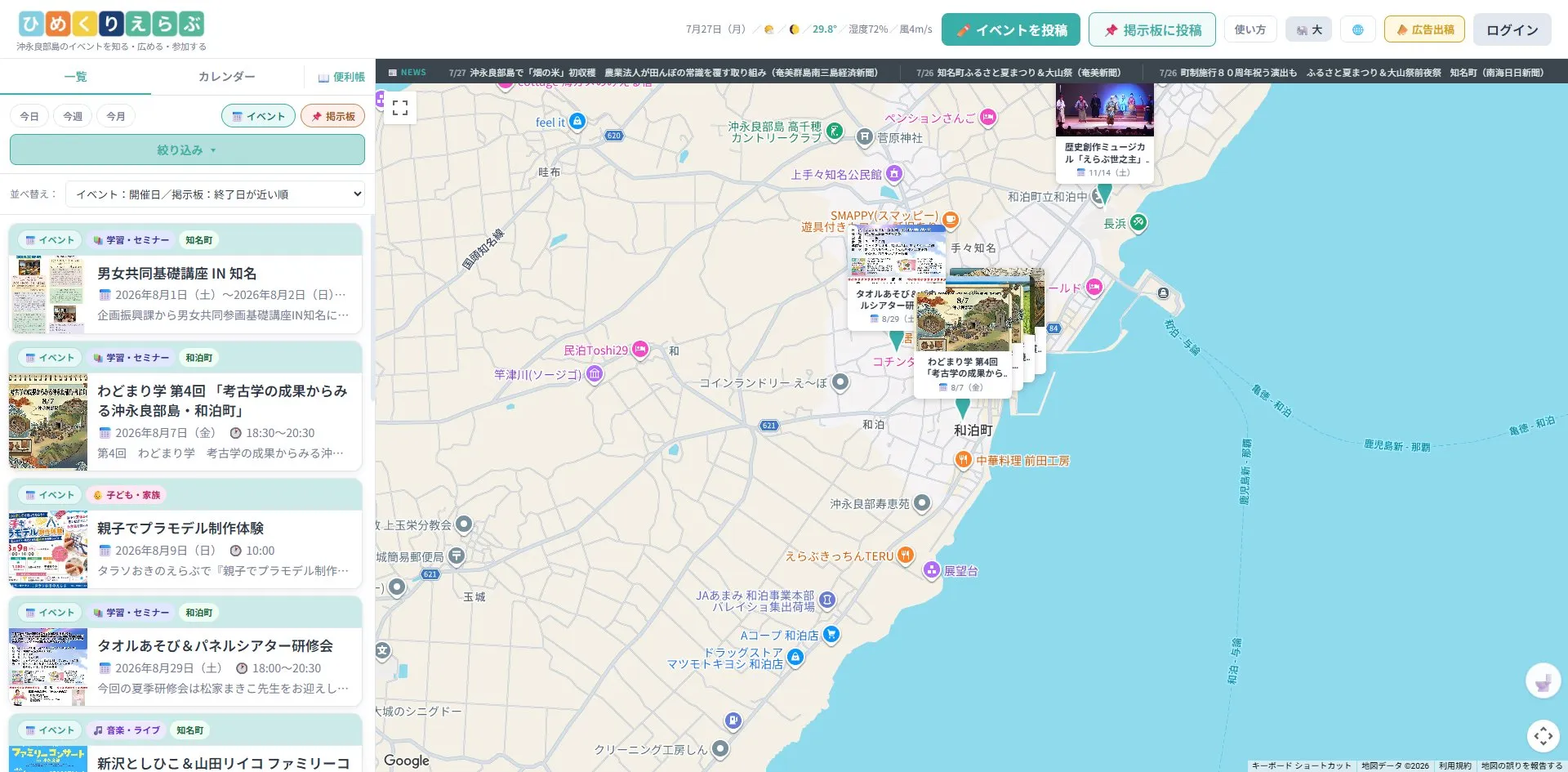Screen dimensions: 1568x772
Task: Open 男女共同基礎講座 IN 知名 event card
Action: (x=185, y=279)
